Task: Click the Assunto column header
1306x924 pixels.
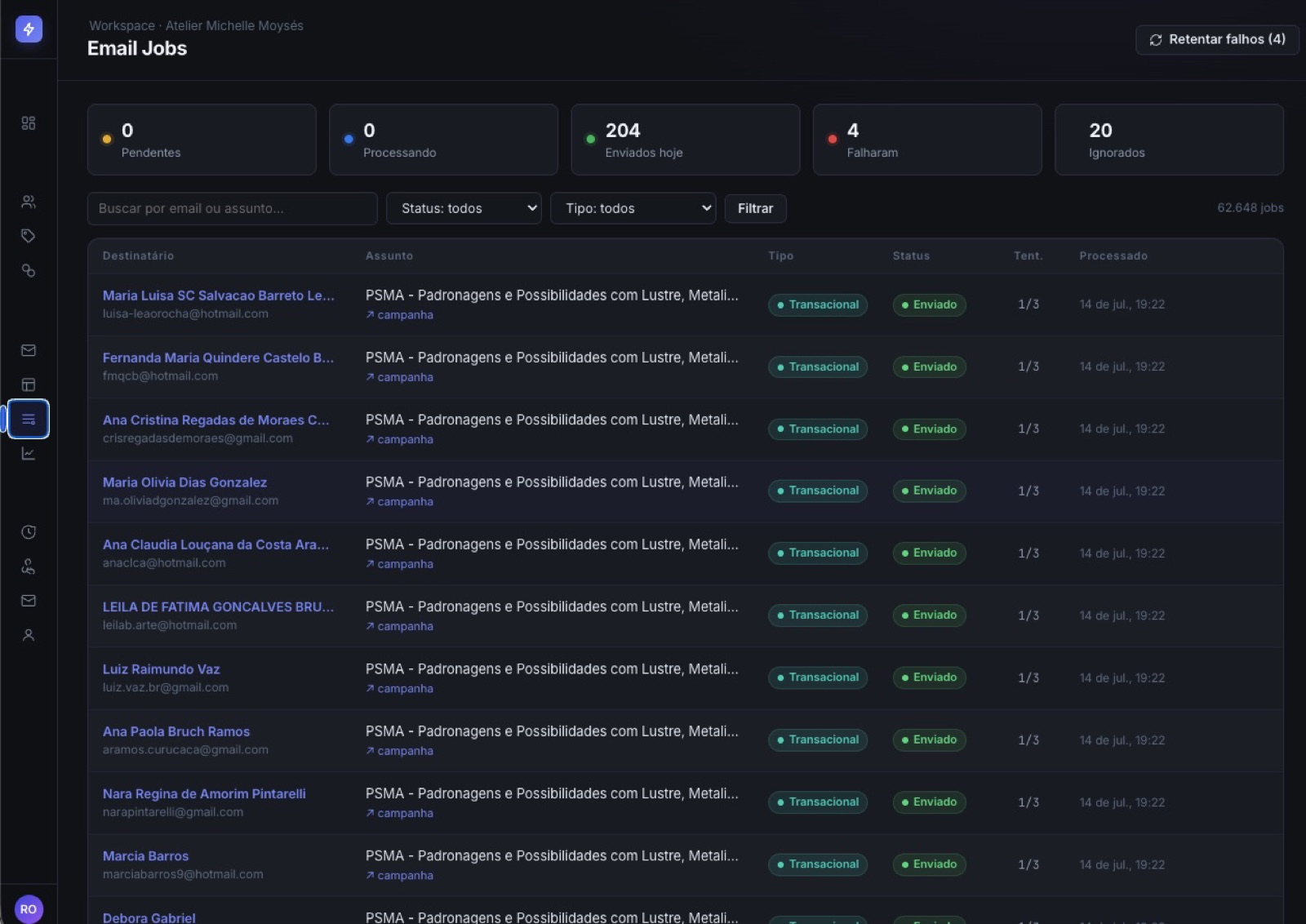Action: click(389, 255)
